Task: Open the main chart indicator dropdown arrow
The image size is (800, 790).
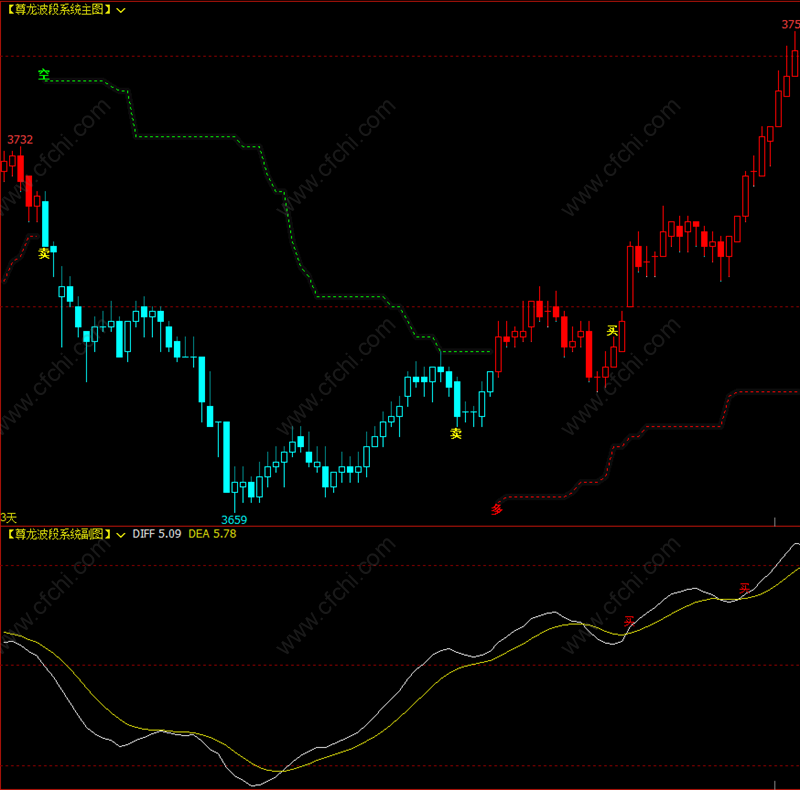Action: (x=121, y=10)
